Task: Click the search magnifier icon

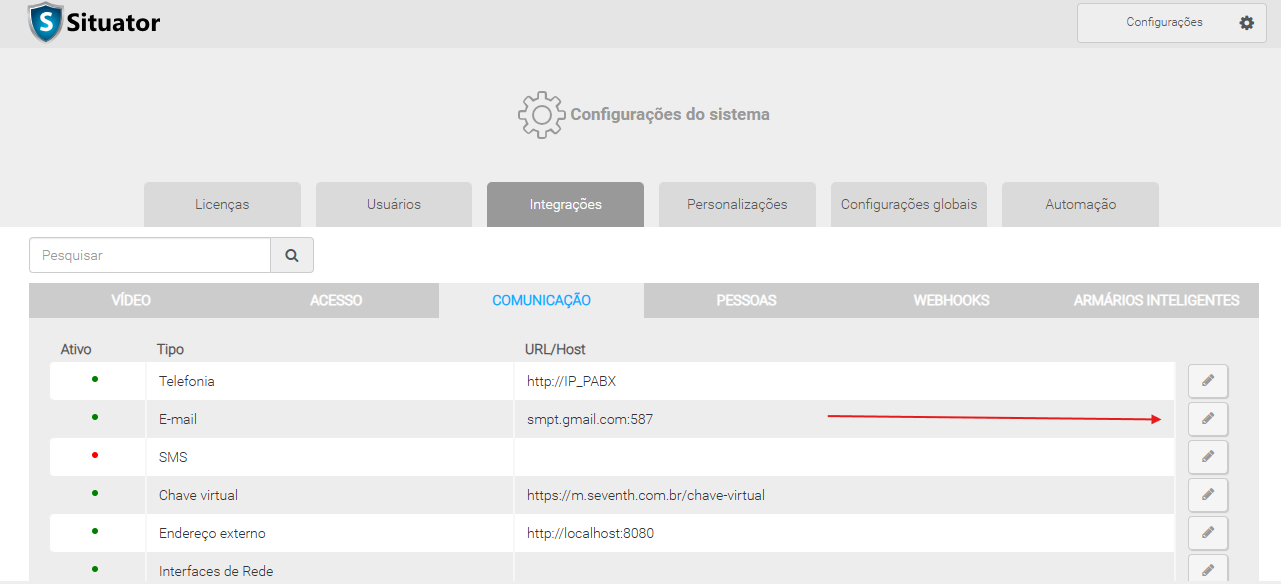Action: (292, 255)
